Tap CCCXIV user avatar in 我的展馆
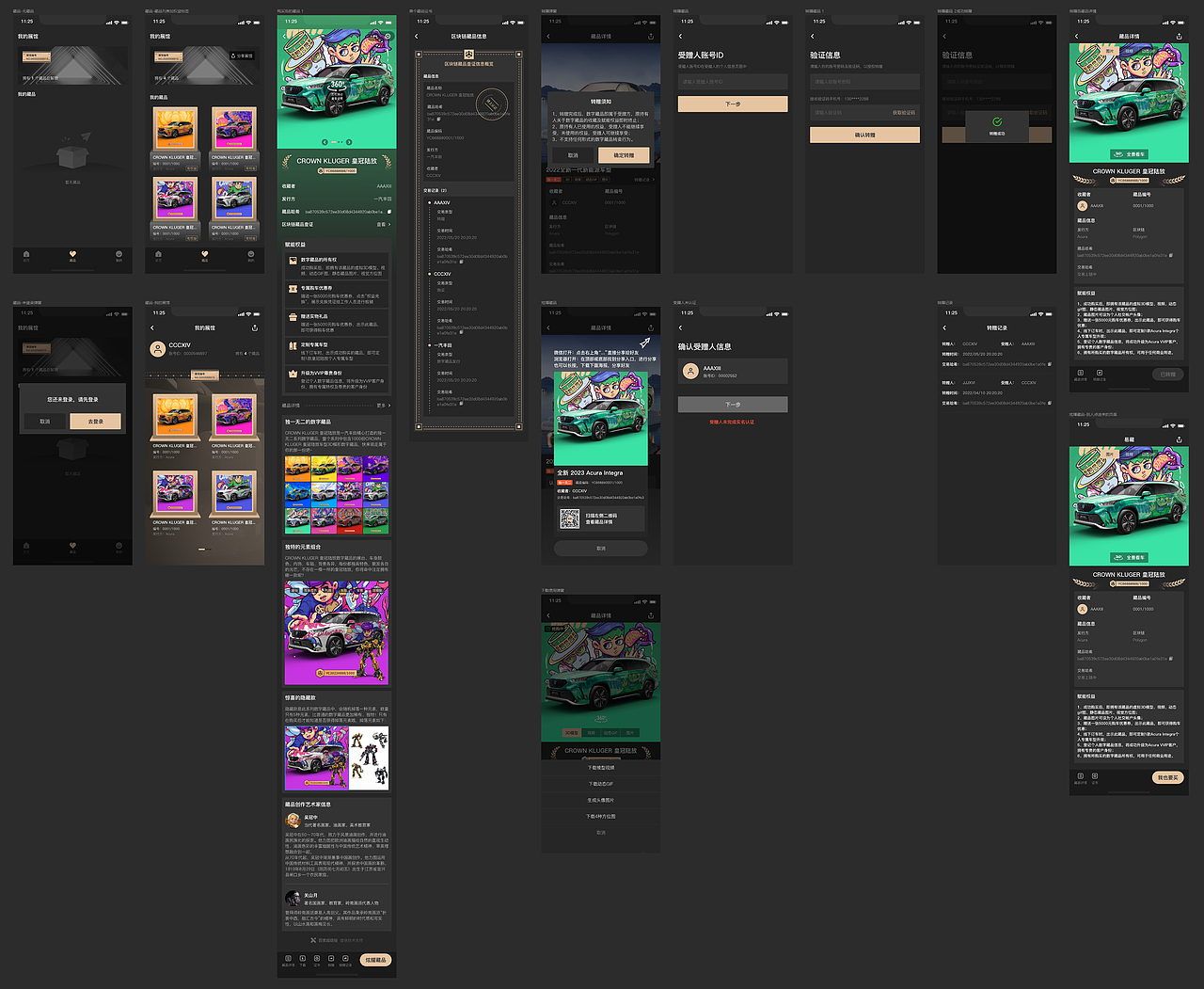 tap(157, 349)
